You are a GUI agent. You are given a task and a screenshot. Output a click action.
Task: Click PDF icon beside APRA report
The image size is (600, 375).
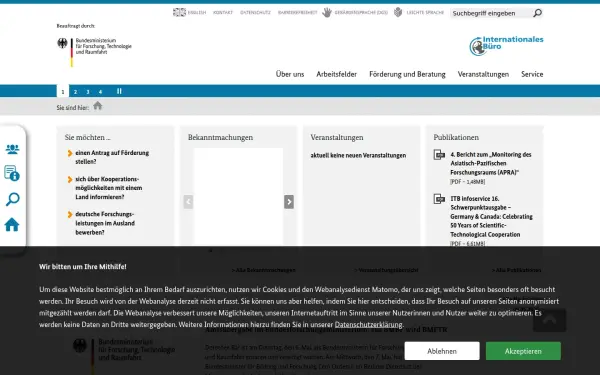(x=439, y=155)
